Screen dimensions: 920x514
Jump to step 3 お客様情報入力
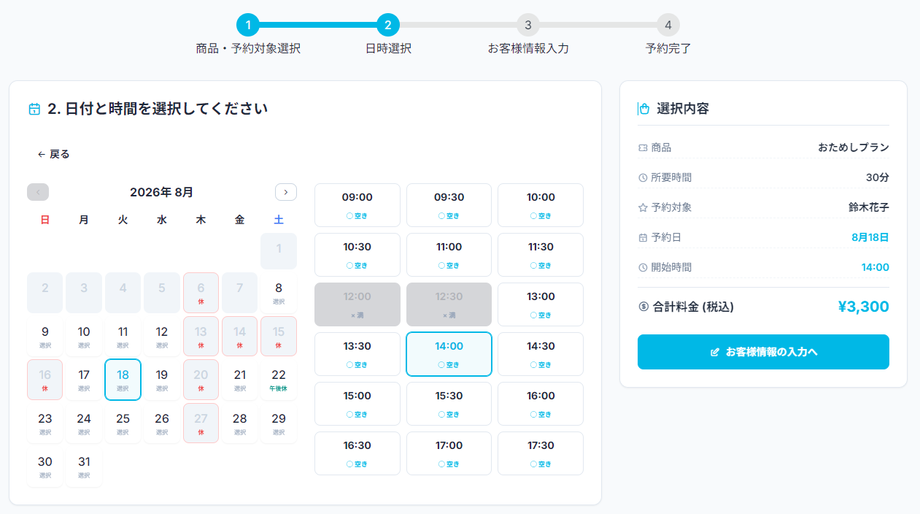[528, 25]
